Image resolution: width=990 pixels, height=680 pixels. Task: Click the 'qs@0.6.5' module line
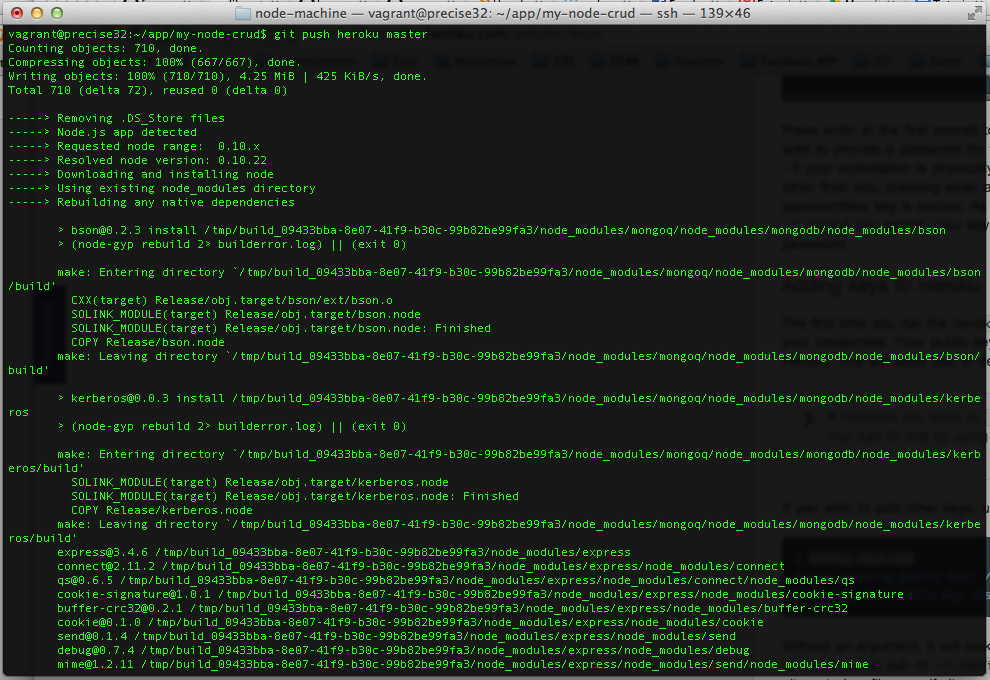456,580
